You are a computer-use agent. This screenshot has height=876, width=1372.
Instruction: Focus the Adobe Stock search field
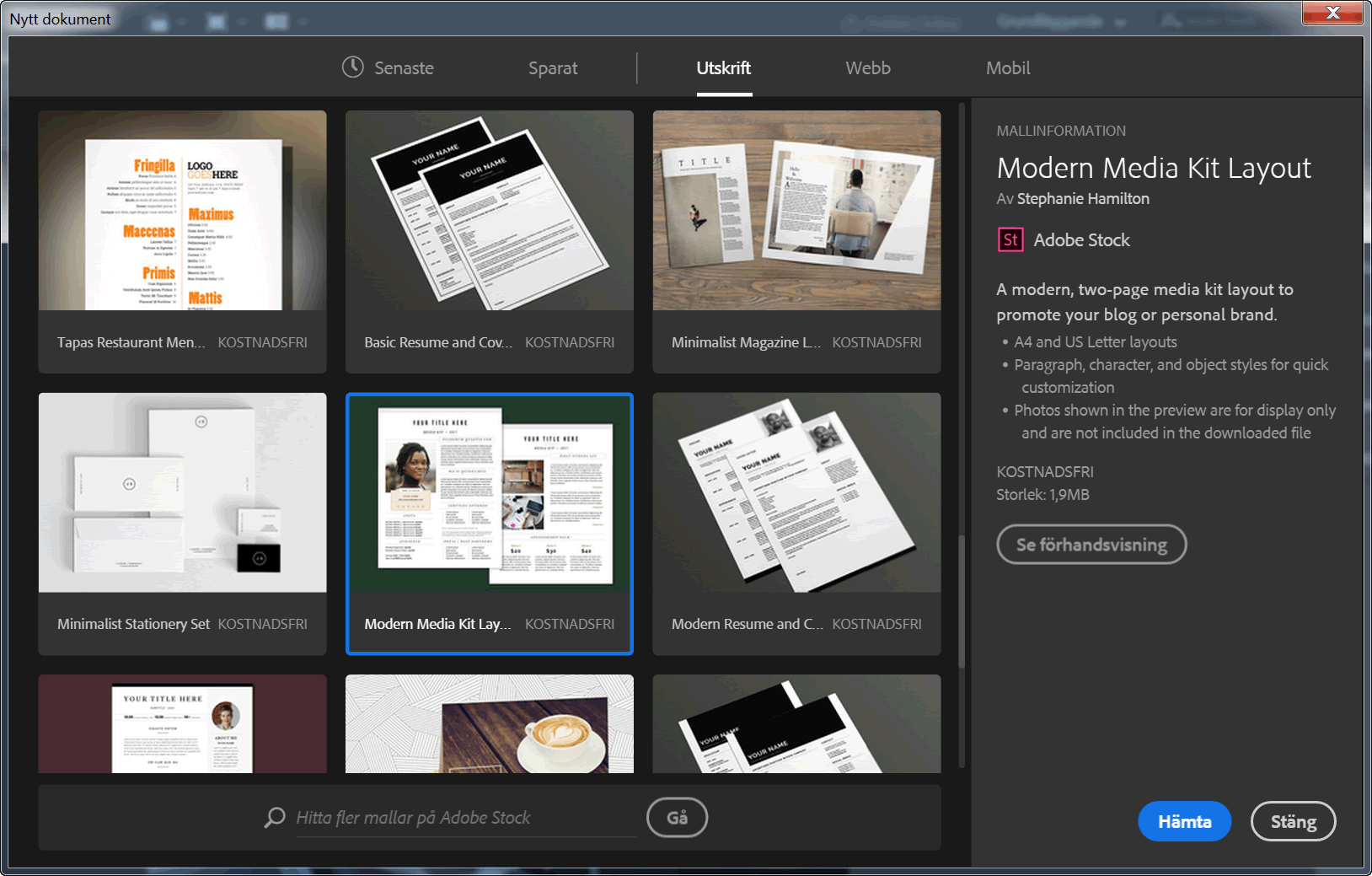coord(464,818)
